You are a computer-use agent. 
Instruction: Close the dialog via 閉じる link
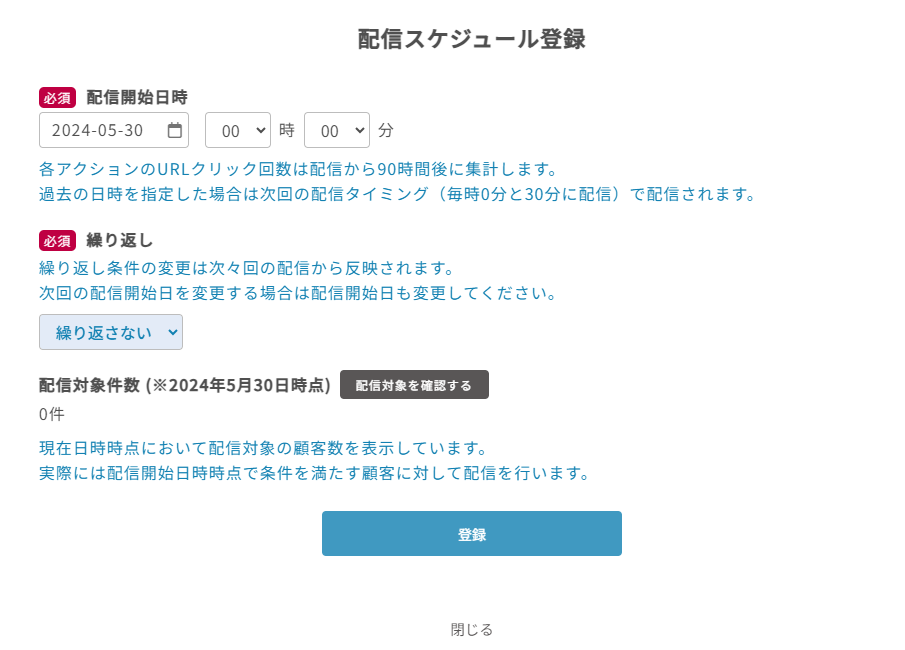[471, 630]
